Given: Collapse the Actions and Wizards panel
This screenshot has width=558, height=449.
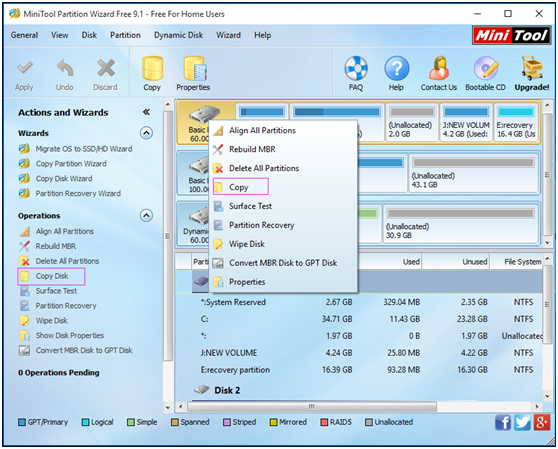Looking at the screenshot, I should coord(146,112).
